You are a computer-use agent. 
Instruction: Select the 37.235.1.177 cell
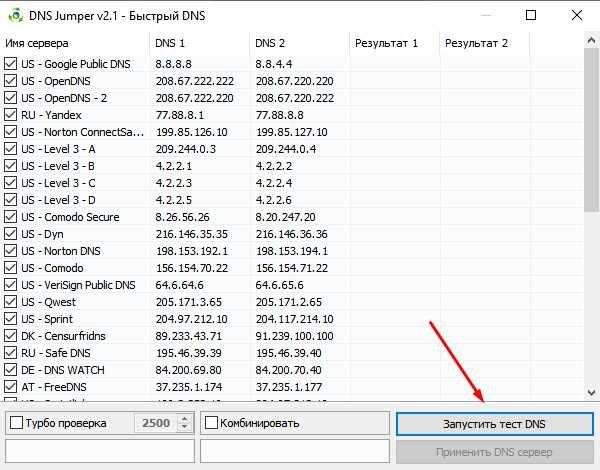289,387
